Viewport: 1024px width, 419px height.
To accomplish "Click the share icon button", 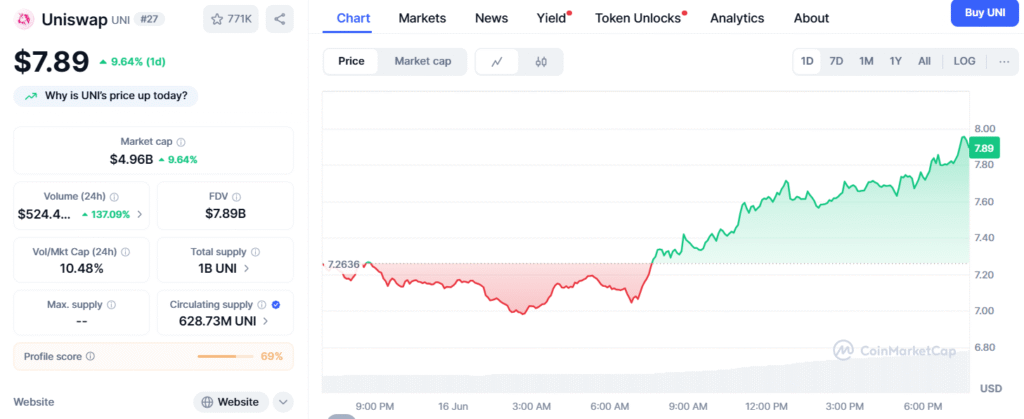I will [x=280, y=20].
